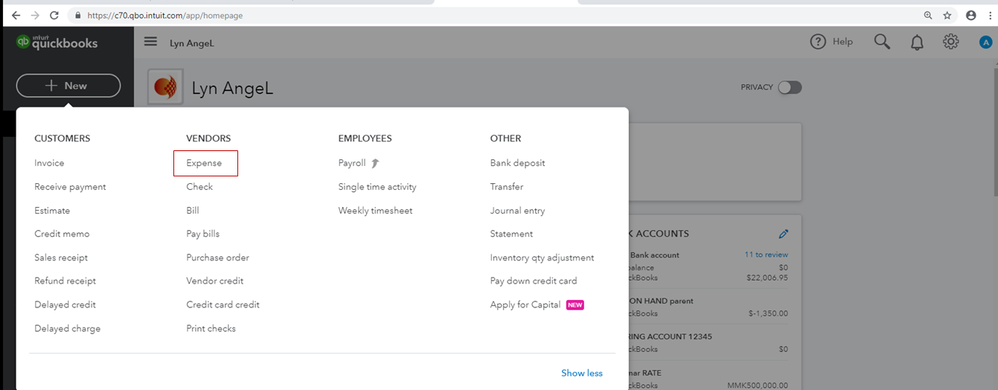Select Expense under Vendors

(204, 163)
